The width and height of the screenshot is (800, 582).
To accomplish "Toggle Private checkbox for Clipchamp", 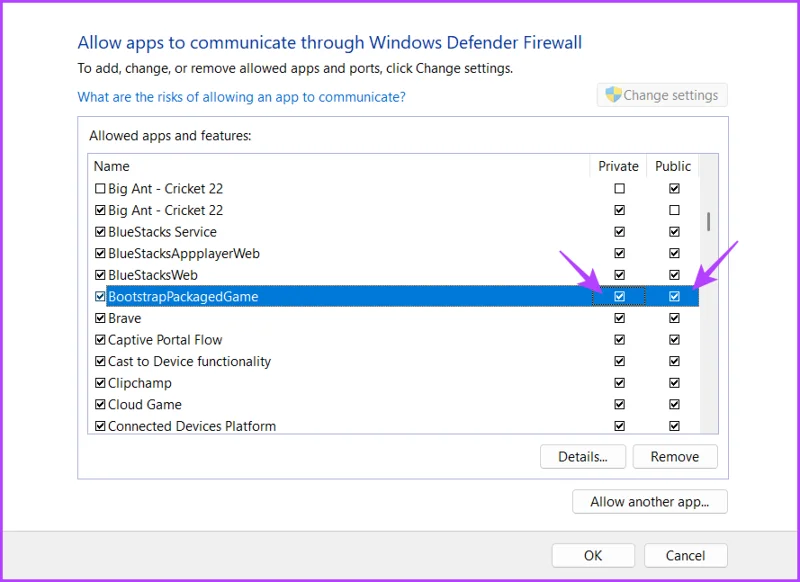I will click(619, 383).
